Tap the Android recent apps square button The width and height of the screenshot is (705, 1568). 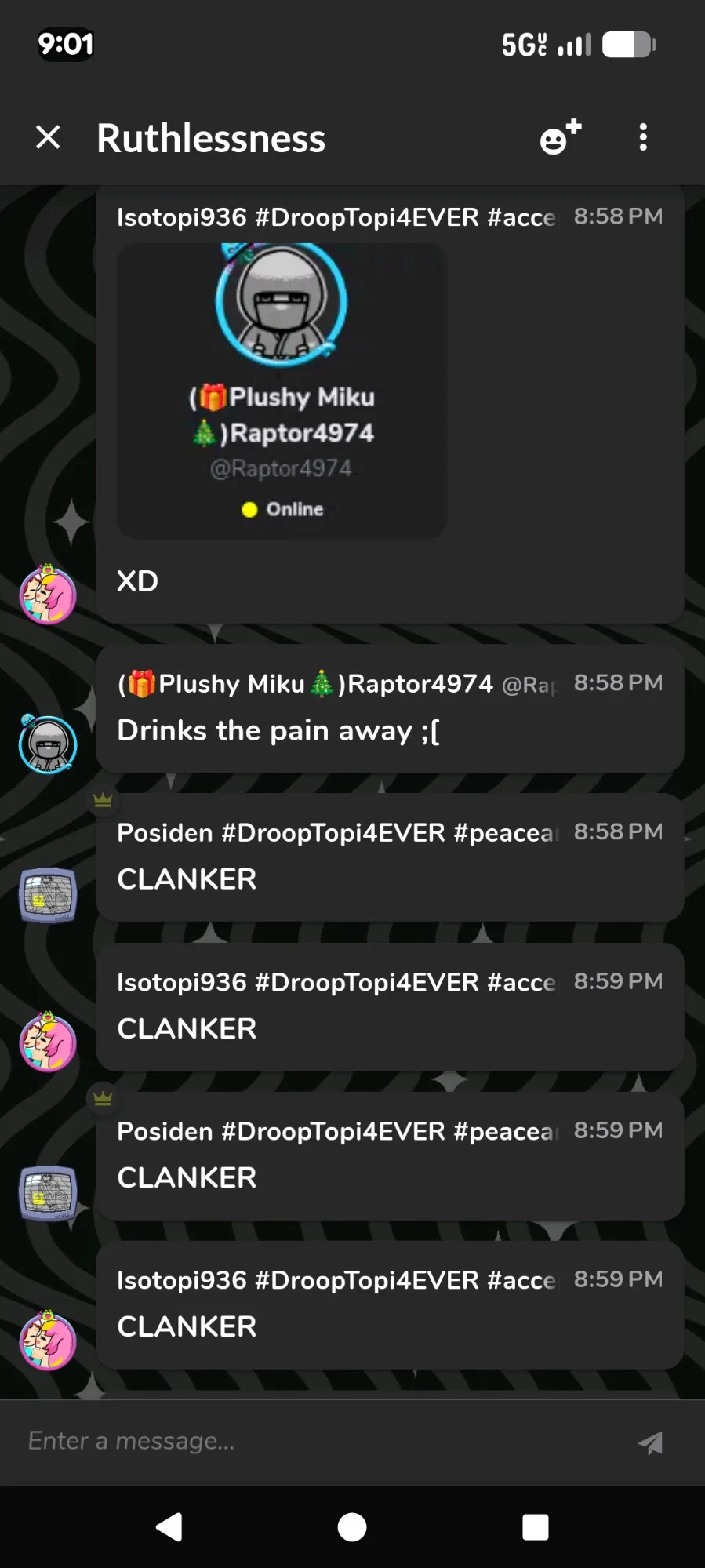tap(536, 1527)
